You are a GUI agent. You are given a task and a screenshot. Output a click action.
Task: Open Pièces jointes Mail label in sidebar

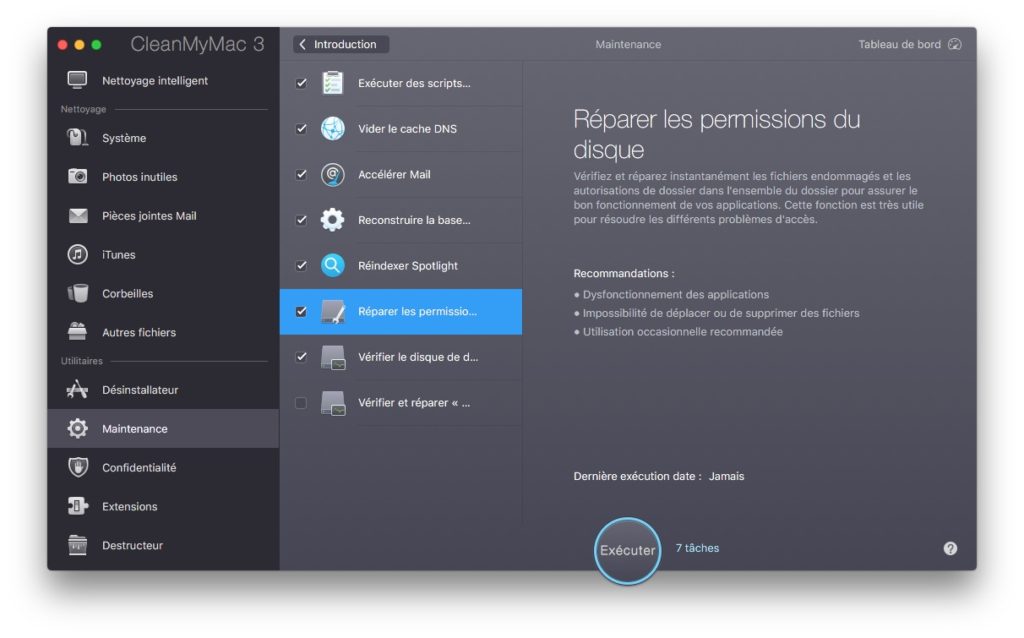tap(149, 215)
